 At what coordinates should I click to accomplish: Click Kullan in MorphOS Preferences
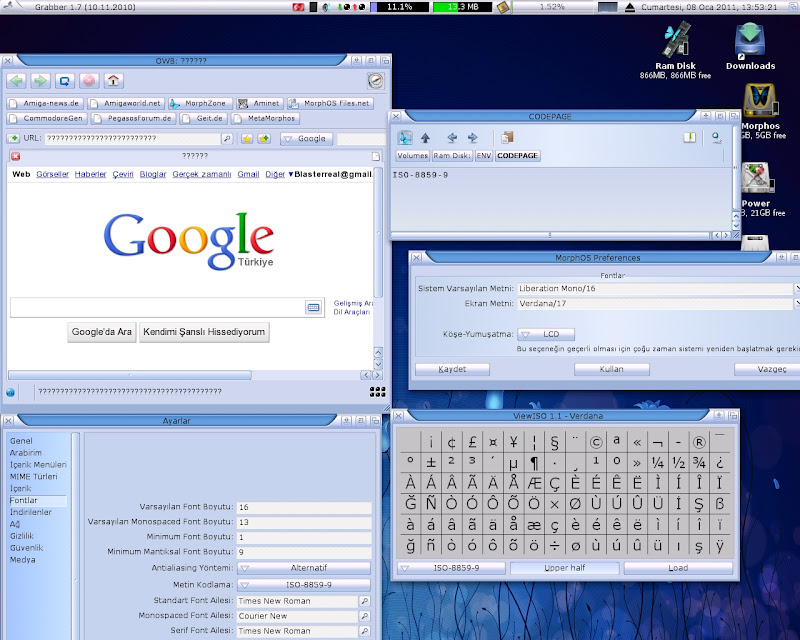[612, 369]
